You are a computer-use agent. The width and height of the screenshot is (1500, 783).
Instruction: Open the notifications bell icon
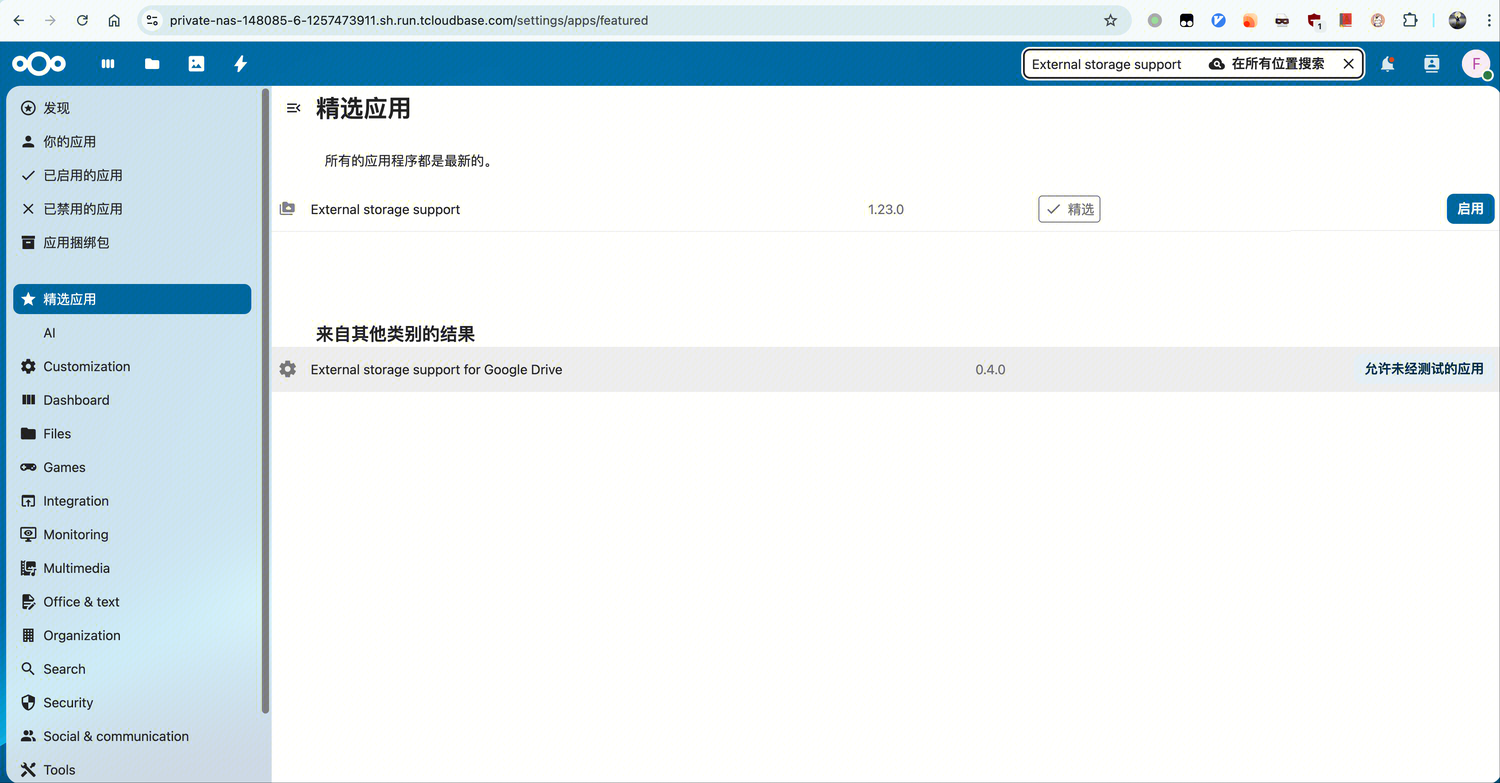point(1388,64)
